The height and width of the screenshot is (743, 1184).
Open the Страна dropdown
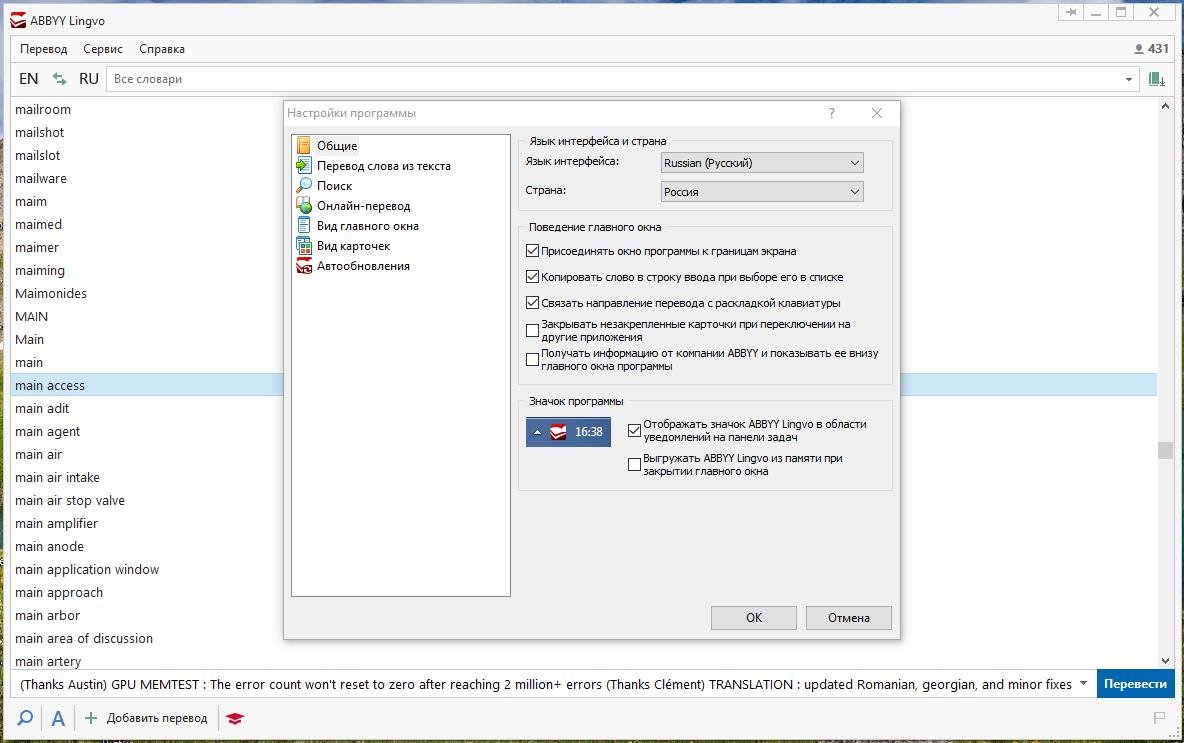(762, 192)
